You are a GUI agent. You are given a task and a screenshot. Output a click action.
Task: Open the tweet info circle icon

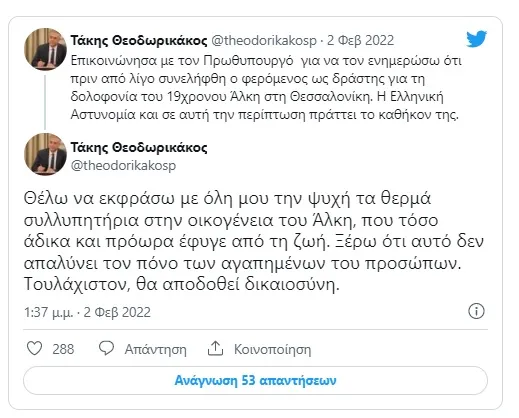[x=476, y=311]
